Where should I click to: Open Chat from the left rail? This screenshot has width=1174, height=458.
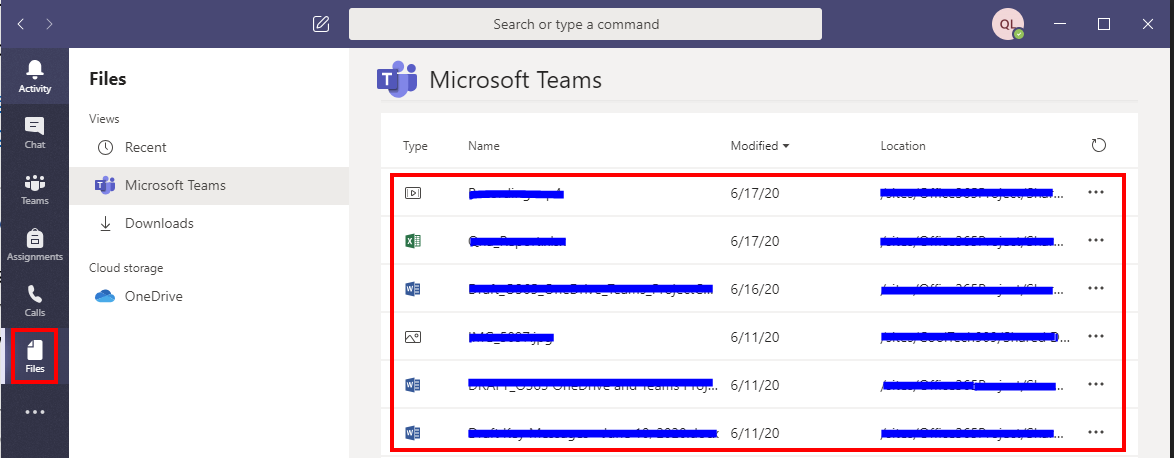(34, 132)
